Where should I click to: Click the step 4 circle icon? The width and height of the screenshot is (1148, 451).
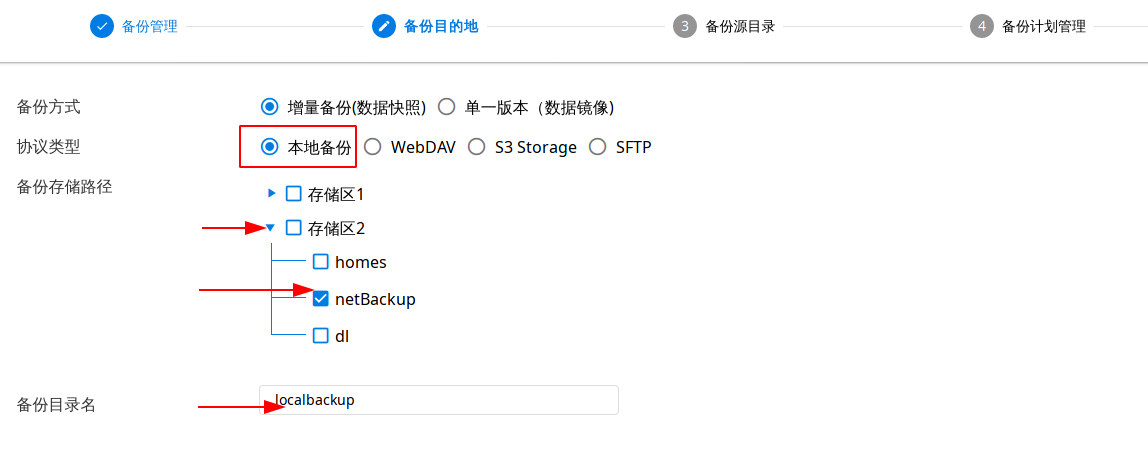[982, 26]
